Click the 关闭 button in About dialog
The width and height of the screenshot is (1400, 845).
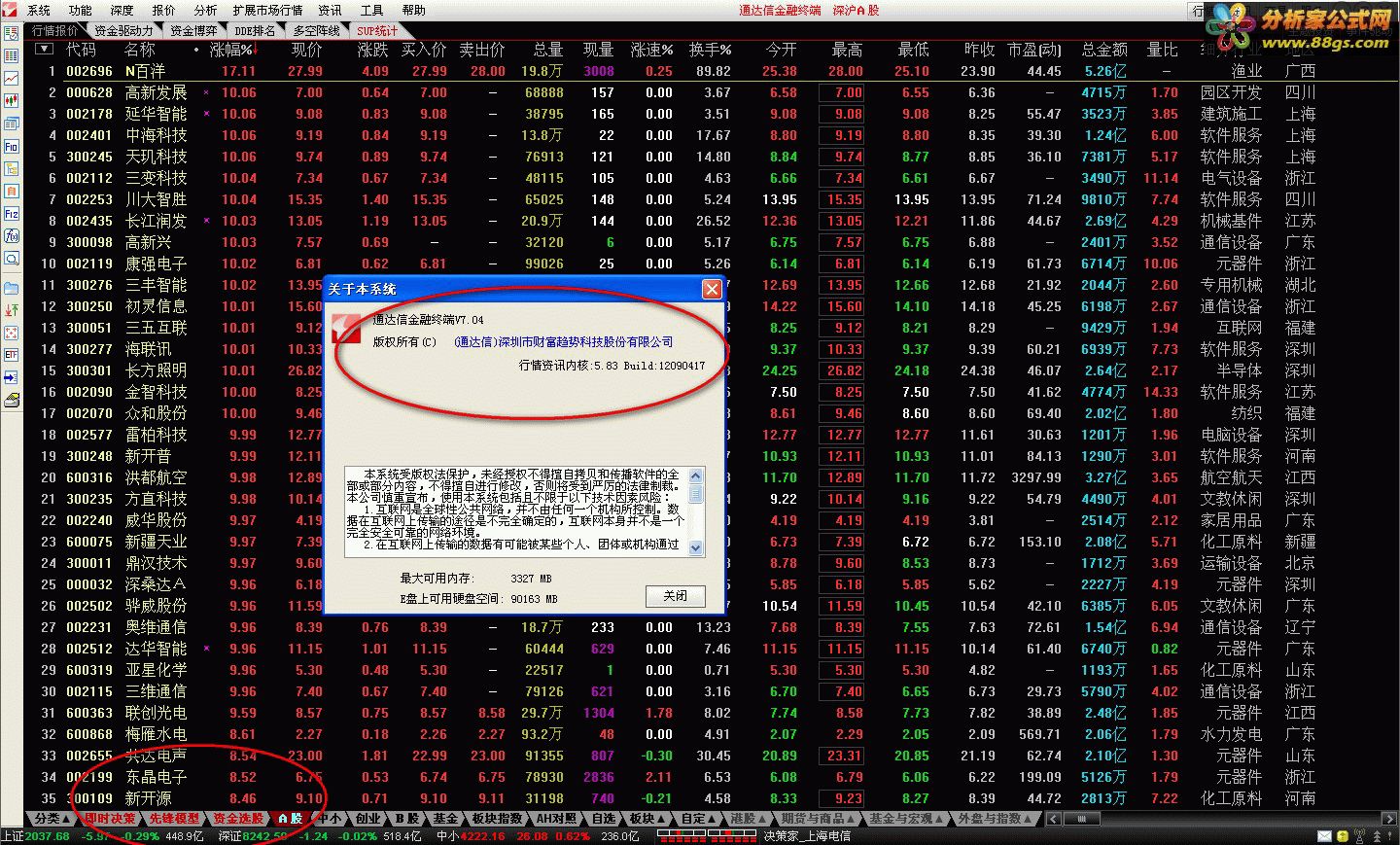[x=675, y=596]
